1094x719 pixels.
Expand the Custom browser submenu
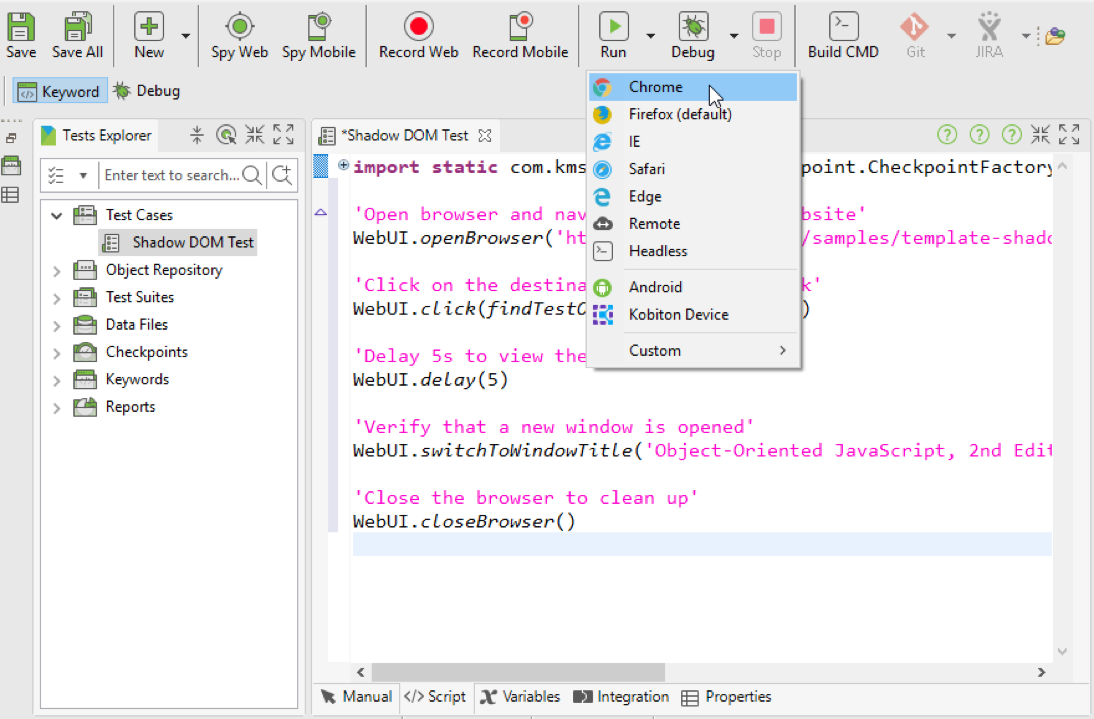click(655, 350)
